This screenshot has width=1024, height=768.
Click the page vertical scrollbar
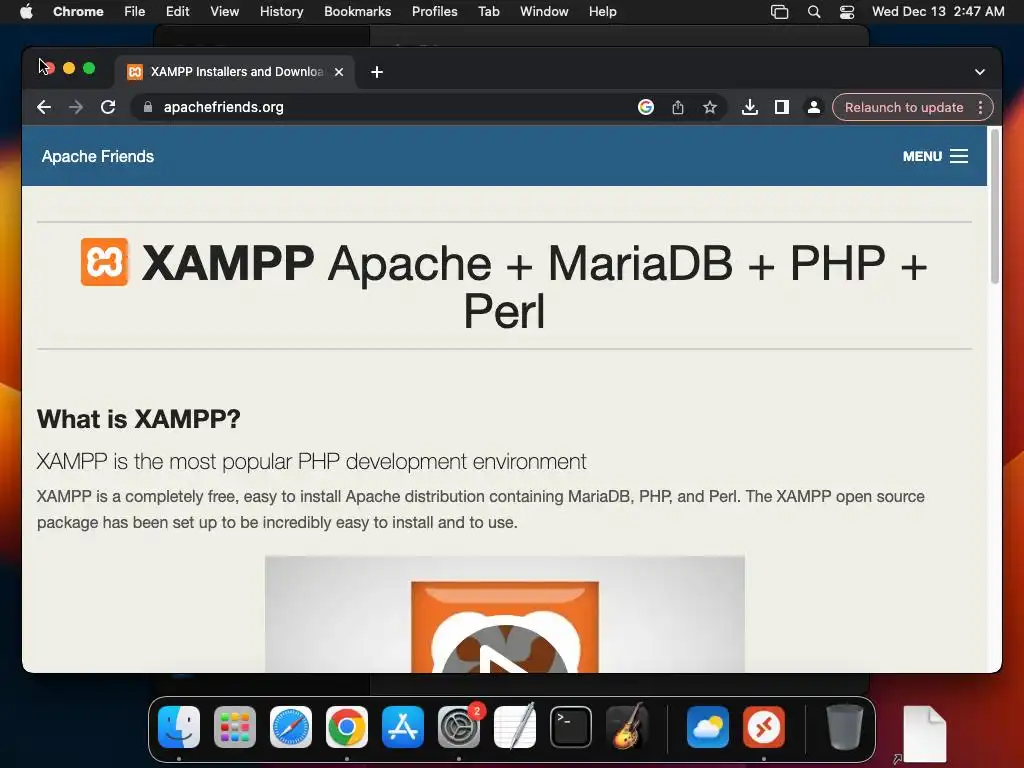point(995,206)
